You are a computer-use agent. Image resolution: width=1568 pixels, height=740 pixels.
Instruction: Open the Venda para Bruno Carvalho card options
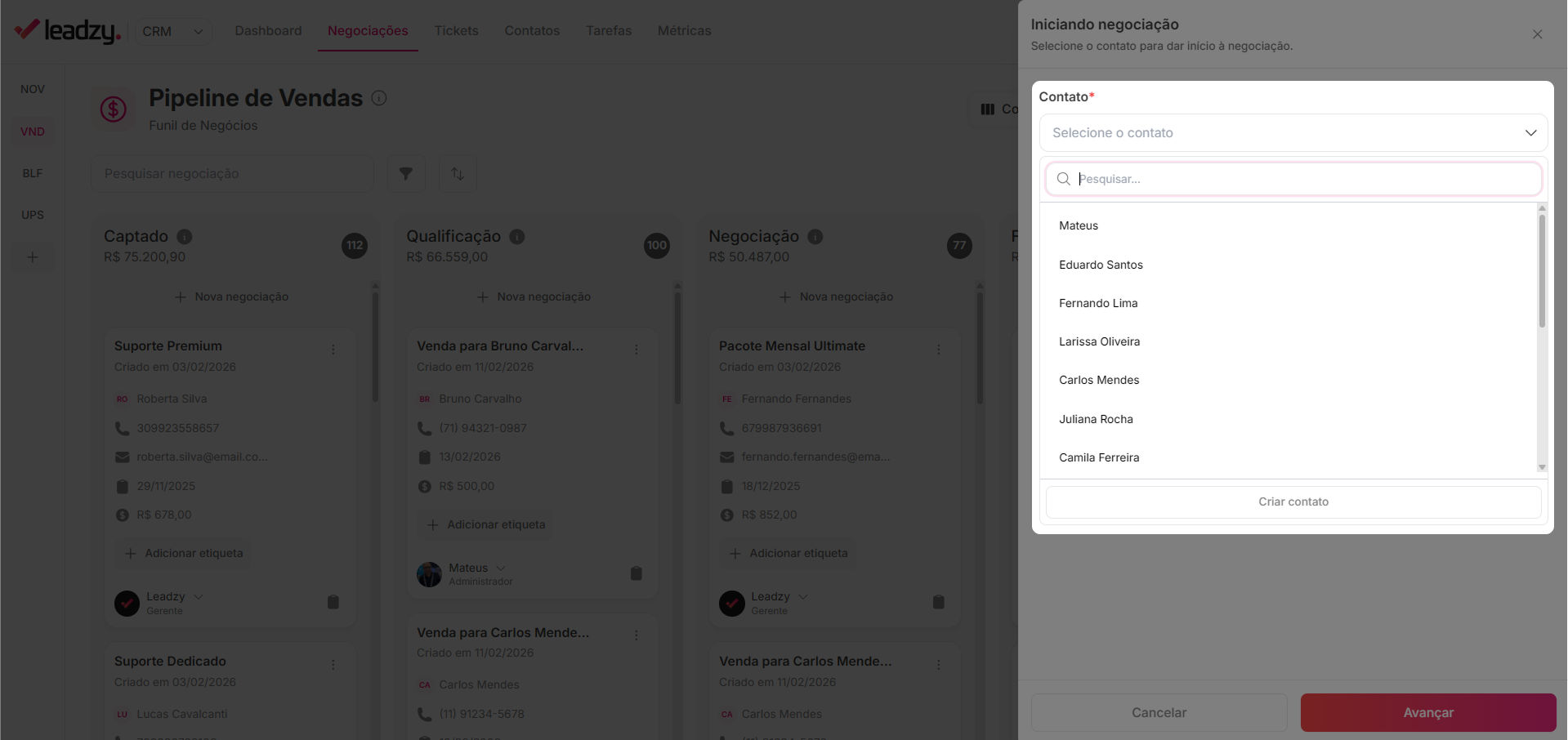coord(637,350)
